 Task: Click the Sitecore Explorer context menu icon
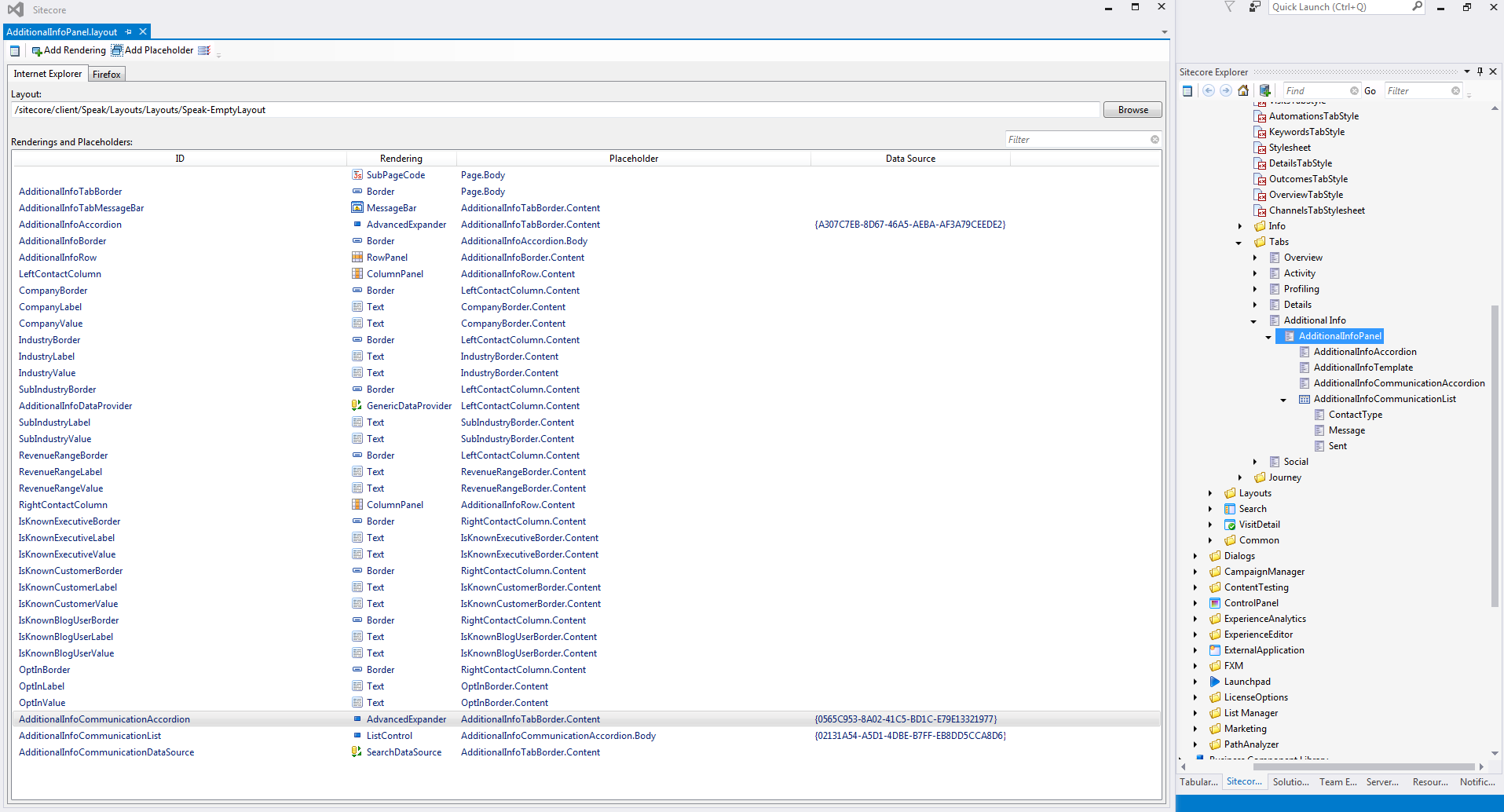(x=1187, y=91)
